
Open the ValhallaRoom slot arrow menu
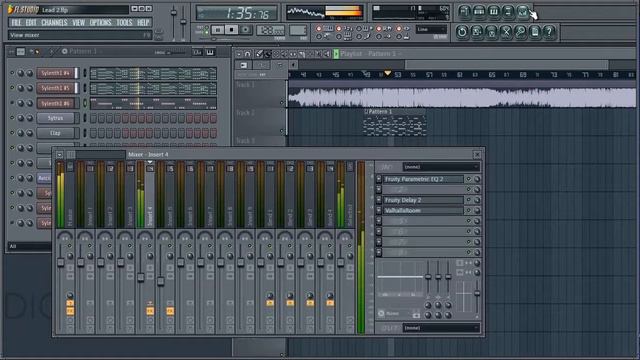click(379, 211)
